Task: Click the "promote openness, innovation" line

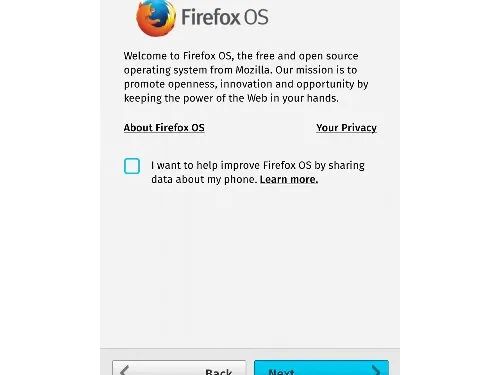Action: [x=246, y=84]
